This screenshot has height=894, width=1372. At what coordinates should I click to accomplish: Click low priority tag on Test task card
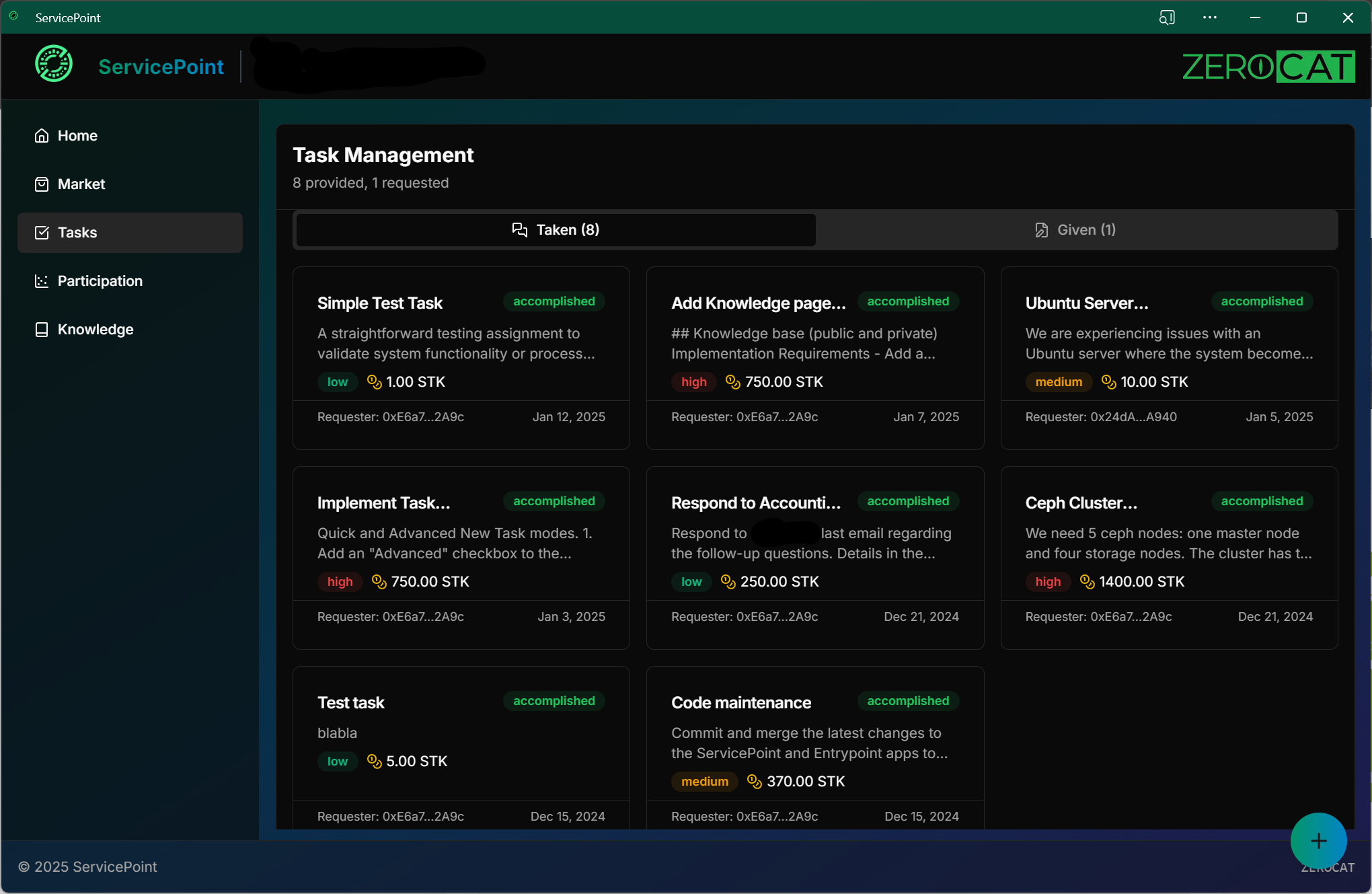coord(338,761)
